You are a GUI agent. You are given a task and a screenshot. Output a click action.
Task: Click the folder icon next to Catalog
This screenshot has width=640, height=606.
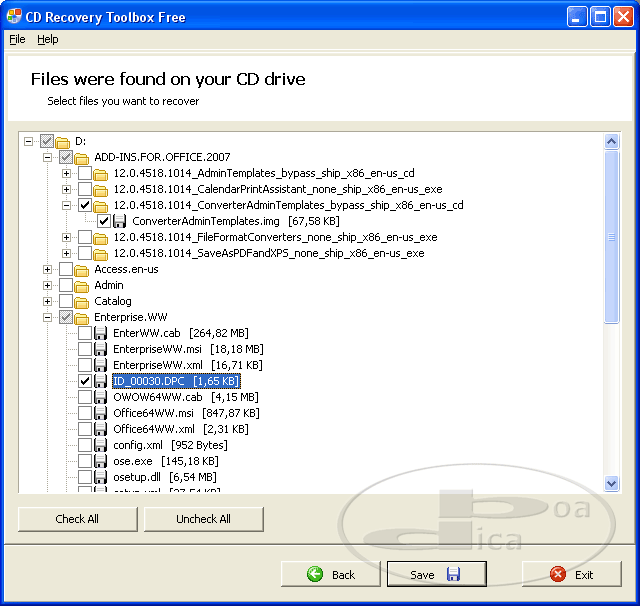tap(82, 301)
